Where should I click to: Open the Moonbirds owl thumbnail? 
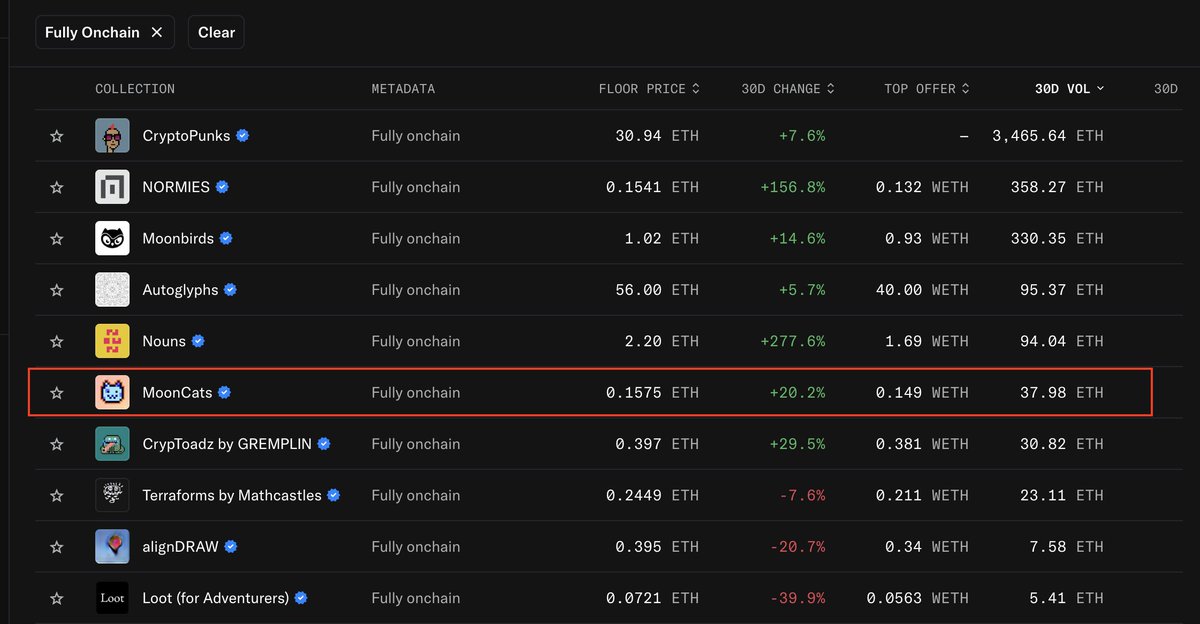pyautogui.click(x=112, y=238)
